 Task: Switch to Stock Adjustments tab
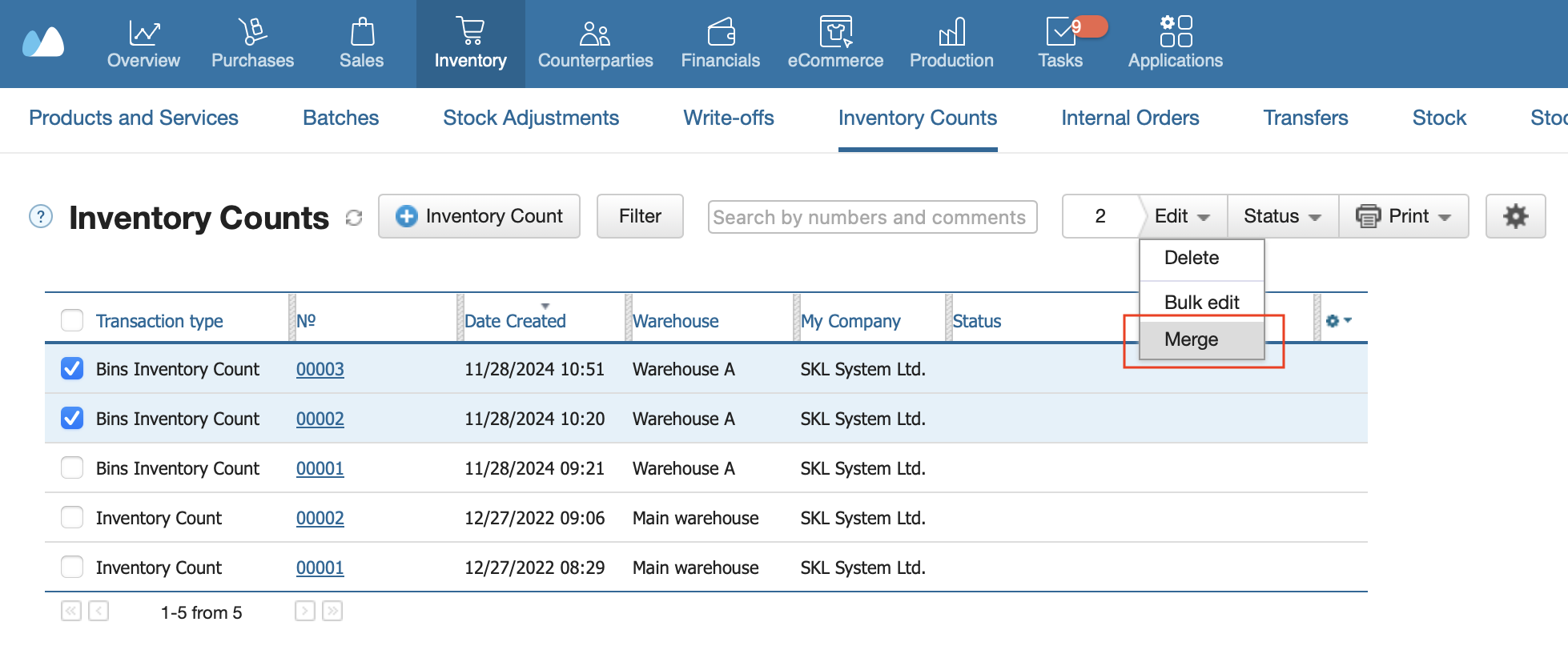click(531, 118)
